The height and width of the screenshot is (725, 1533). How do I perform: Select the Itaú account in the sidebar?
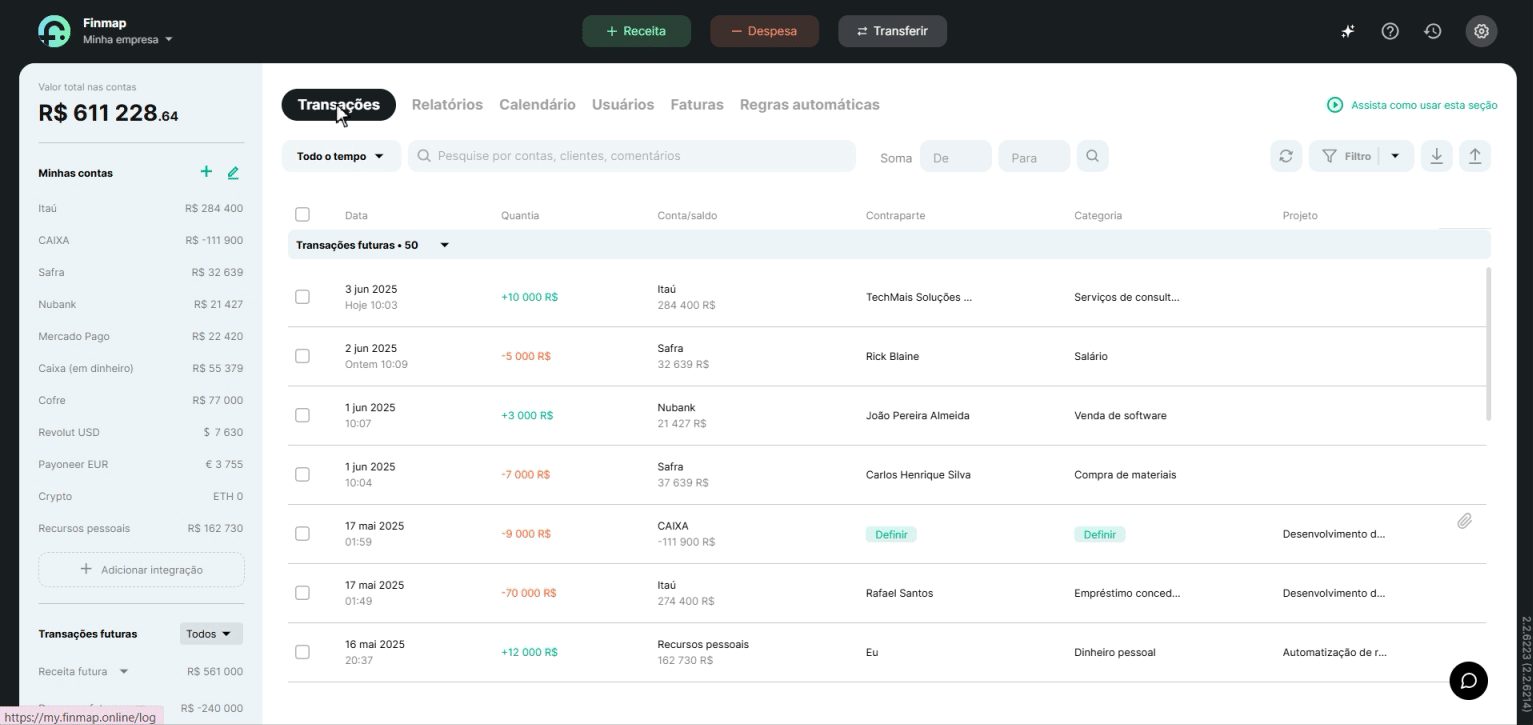point(141,209)
